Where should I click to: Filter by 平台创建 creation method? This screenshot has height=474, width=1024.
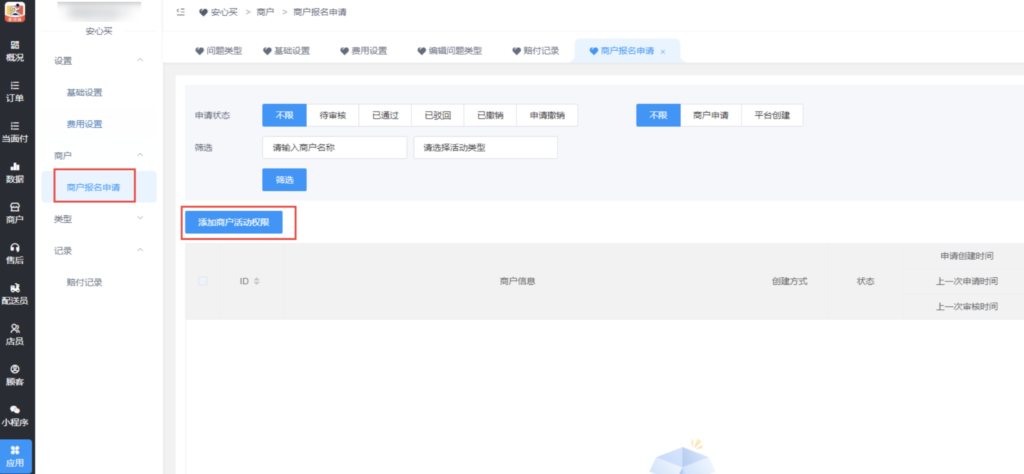click(772, 116)
